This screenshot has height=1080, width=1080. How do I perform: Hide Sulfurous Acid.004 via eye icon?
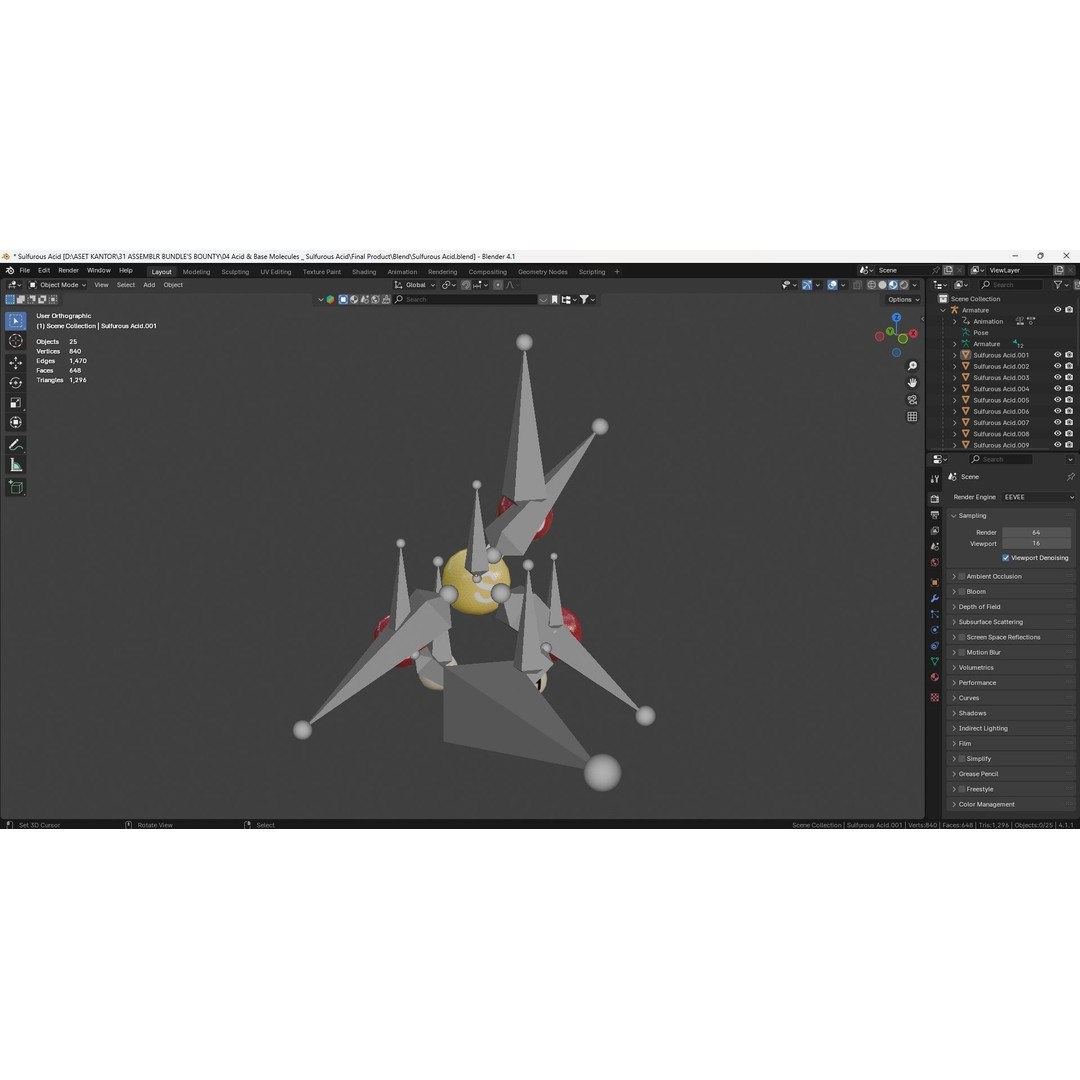(x=1057, y=388)
